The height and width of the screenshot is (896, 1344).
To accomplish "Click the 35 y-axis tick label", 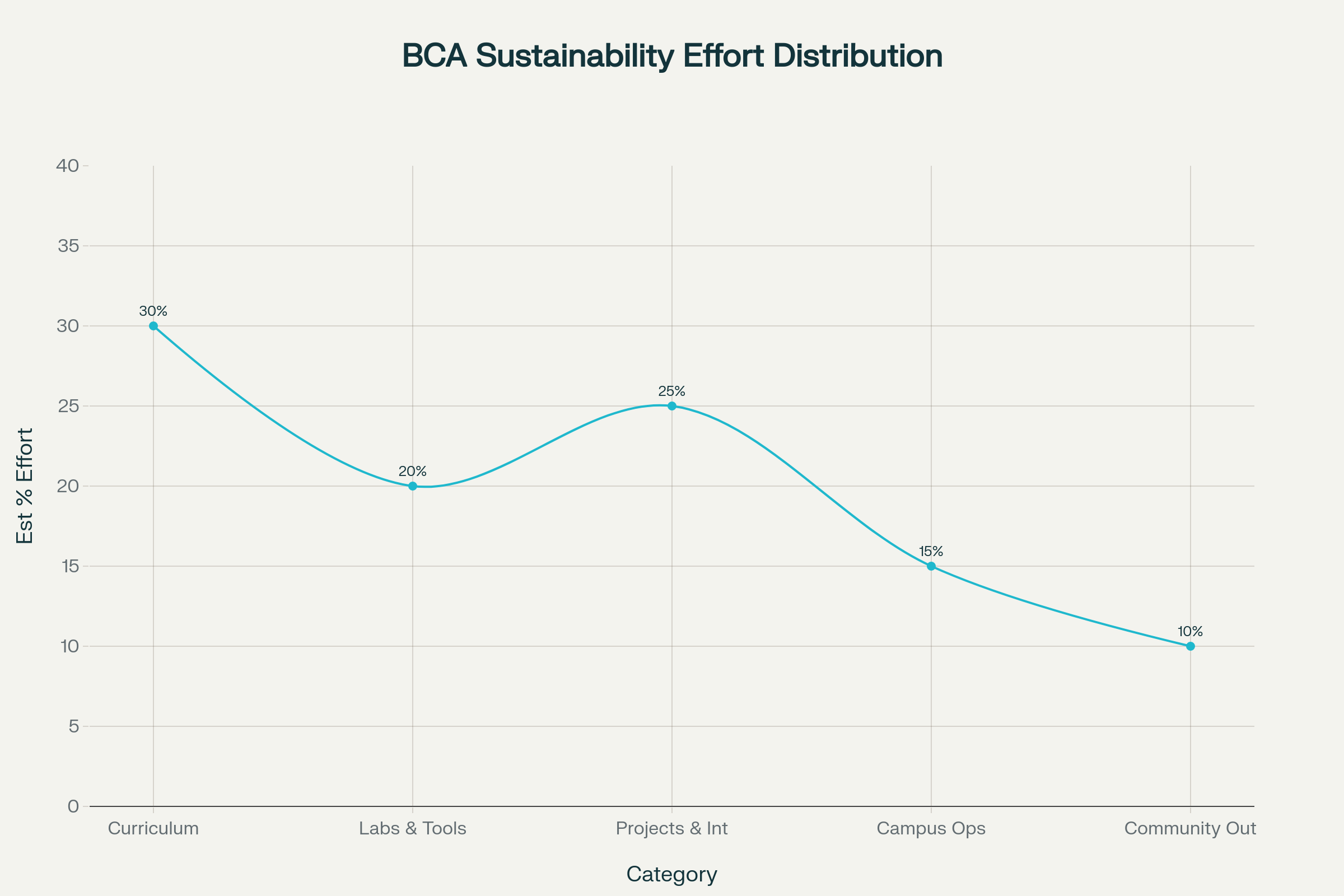I will [x=68, y=246].
